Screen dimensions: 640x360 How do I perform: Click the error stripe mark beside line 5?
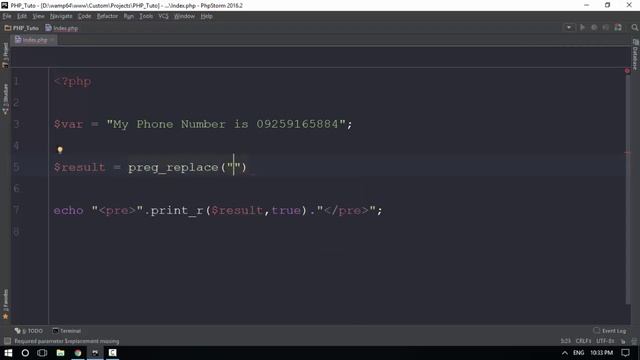[627, 153]
